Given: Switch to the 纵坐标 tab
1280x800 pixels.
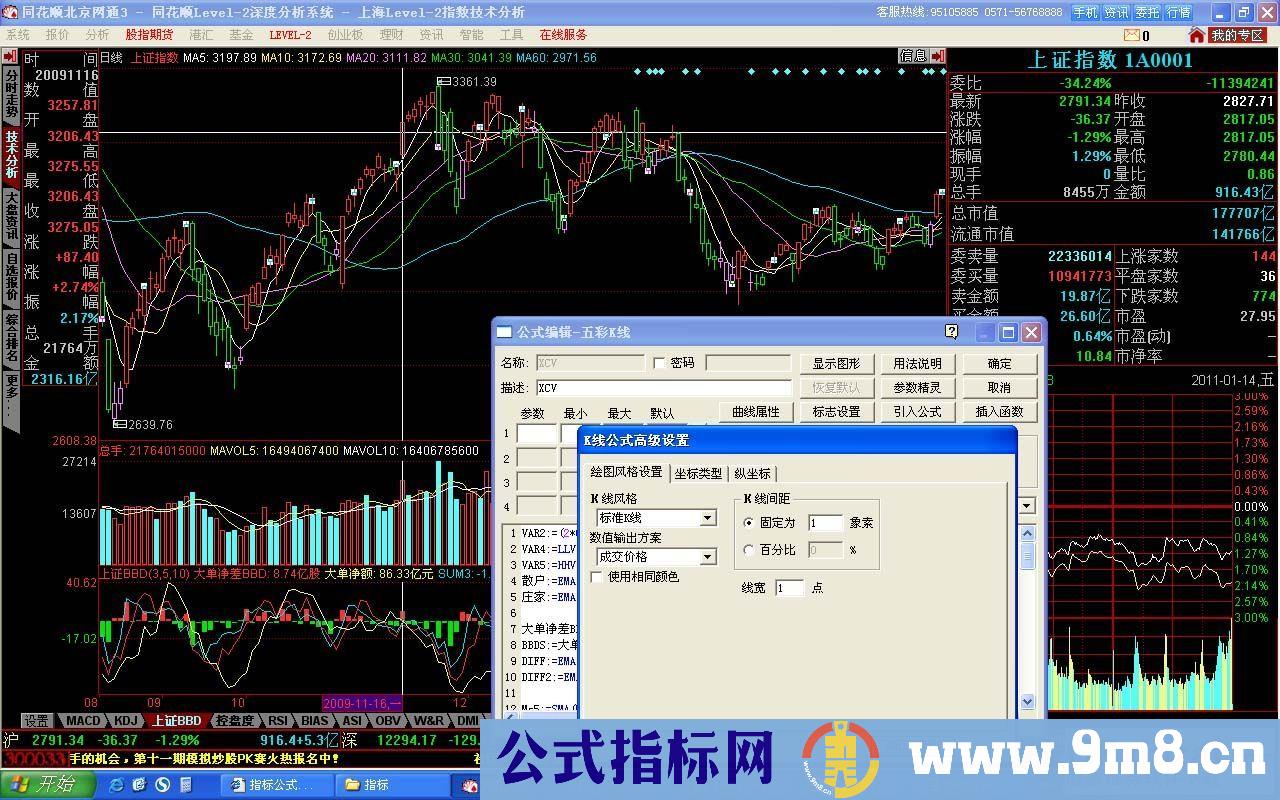Looking at the screenshot, I should pyautogui.click(x=752, y=474).
